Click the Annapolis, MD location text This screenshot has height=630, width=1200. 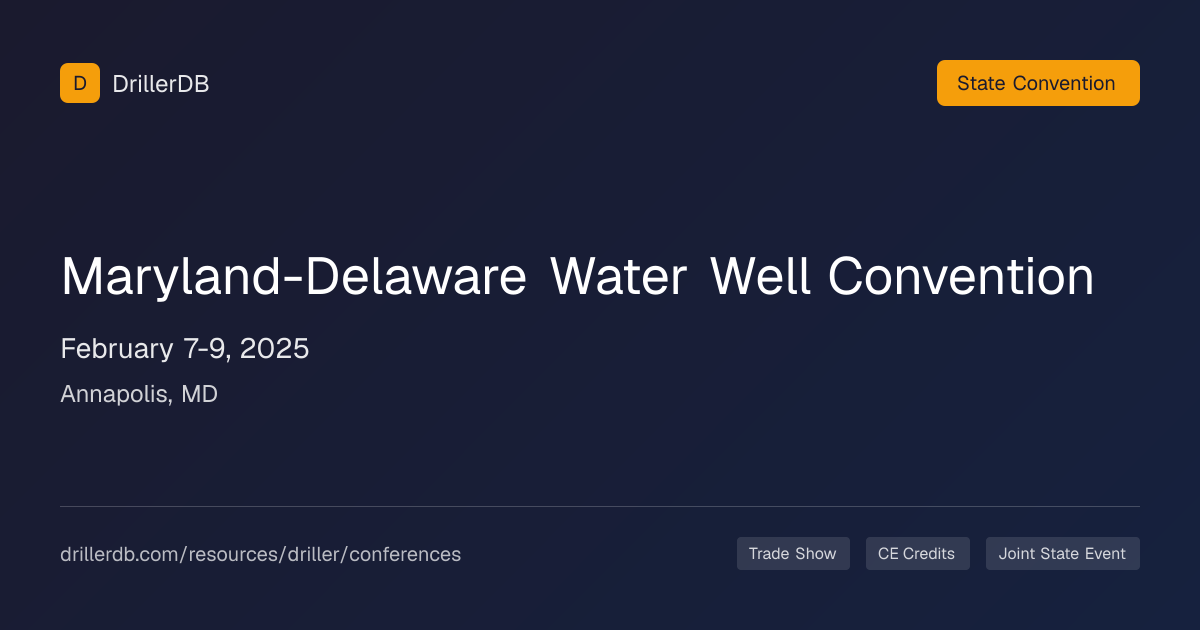139,395
